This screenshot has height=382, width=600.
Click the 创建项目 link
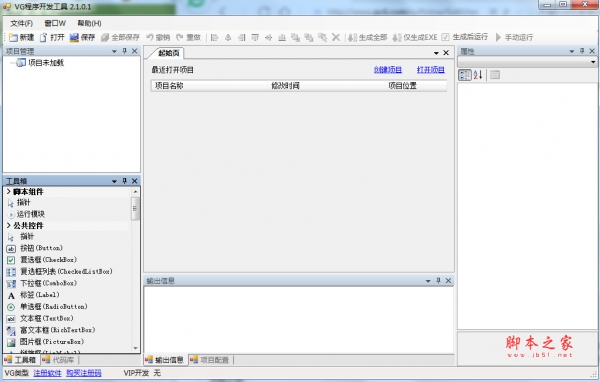click(x=388, y=70)
